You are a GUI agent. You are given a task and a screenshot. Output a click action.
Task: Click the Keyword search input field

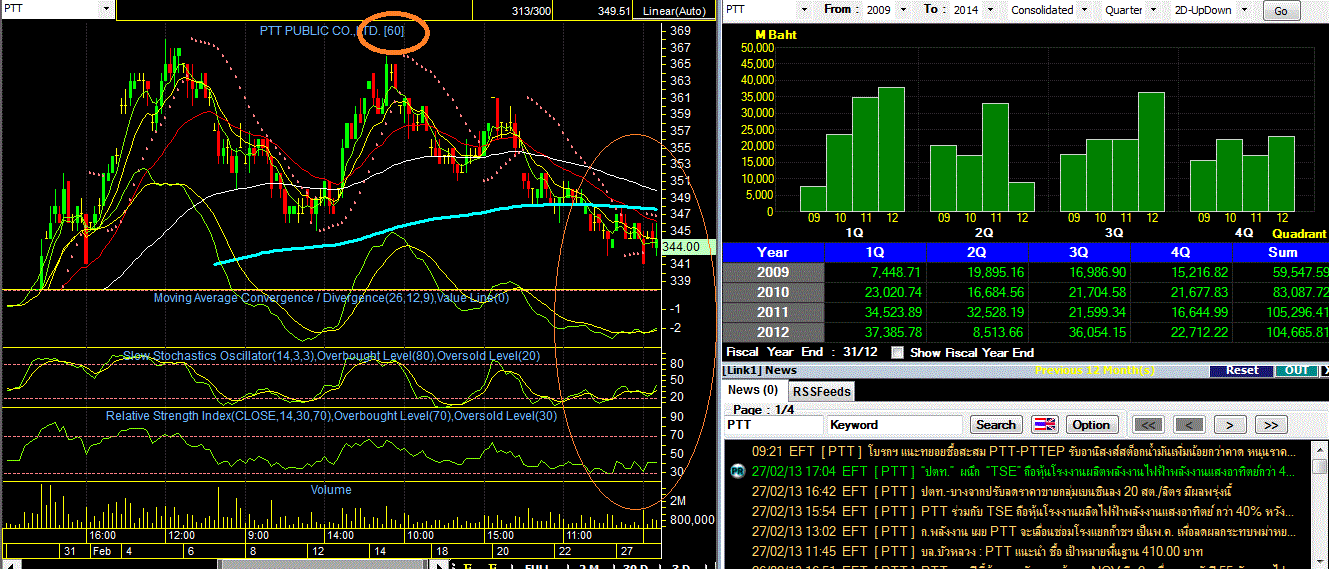(895, 425)
